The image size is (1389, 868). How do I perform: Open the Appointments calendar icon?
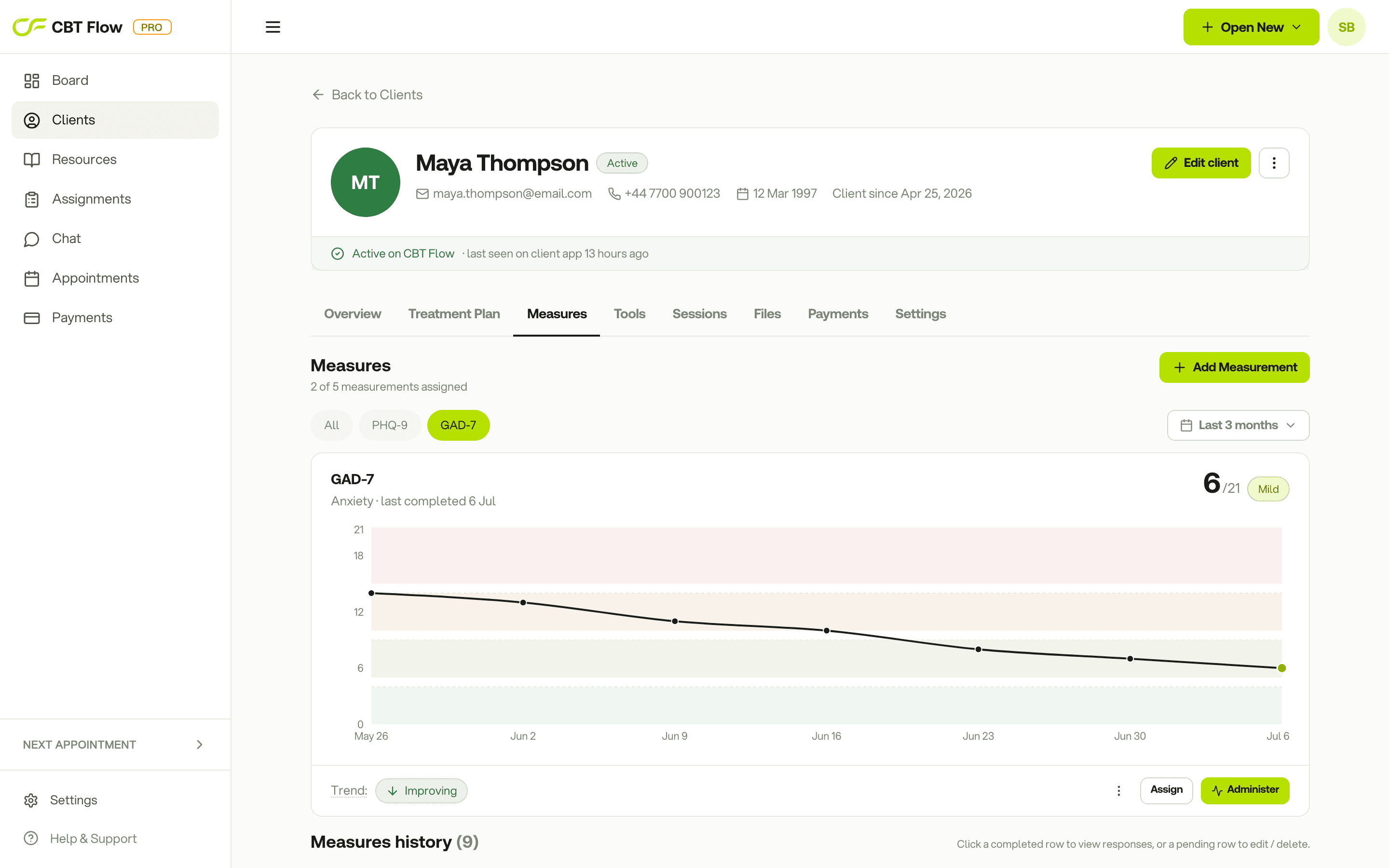coord(31,278)
